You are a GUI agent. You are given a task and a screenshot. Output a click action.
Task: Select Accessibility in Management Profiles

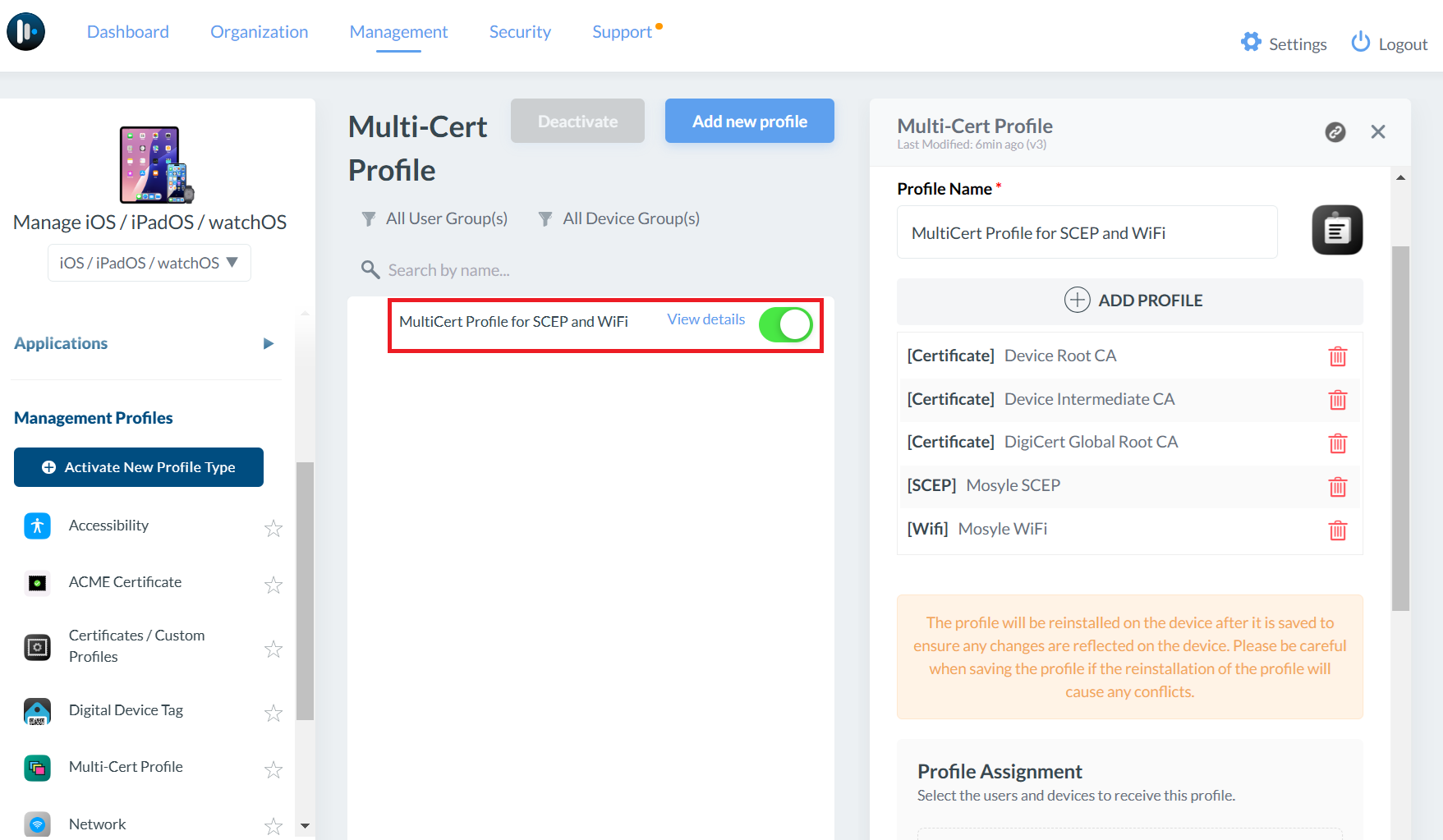108,526
